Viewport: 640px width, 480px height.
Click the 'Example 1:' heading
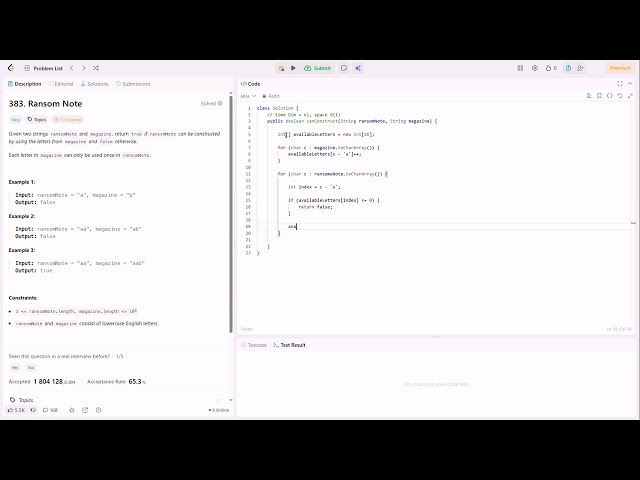pyautogui.click(x=22, y=182)
